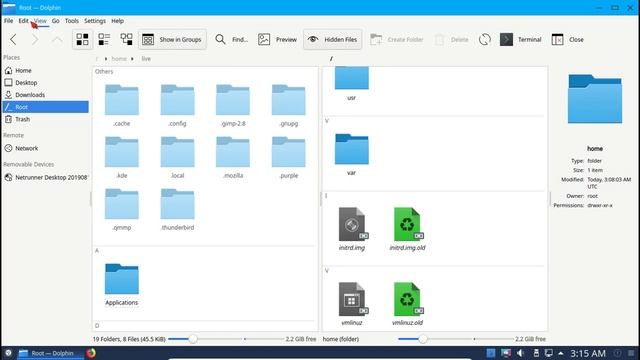The width and height of the screenshot is (640, 360).
Task: Select the initrd.img file
Action: coord(351,229)
